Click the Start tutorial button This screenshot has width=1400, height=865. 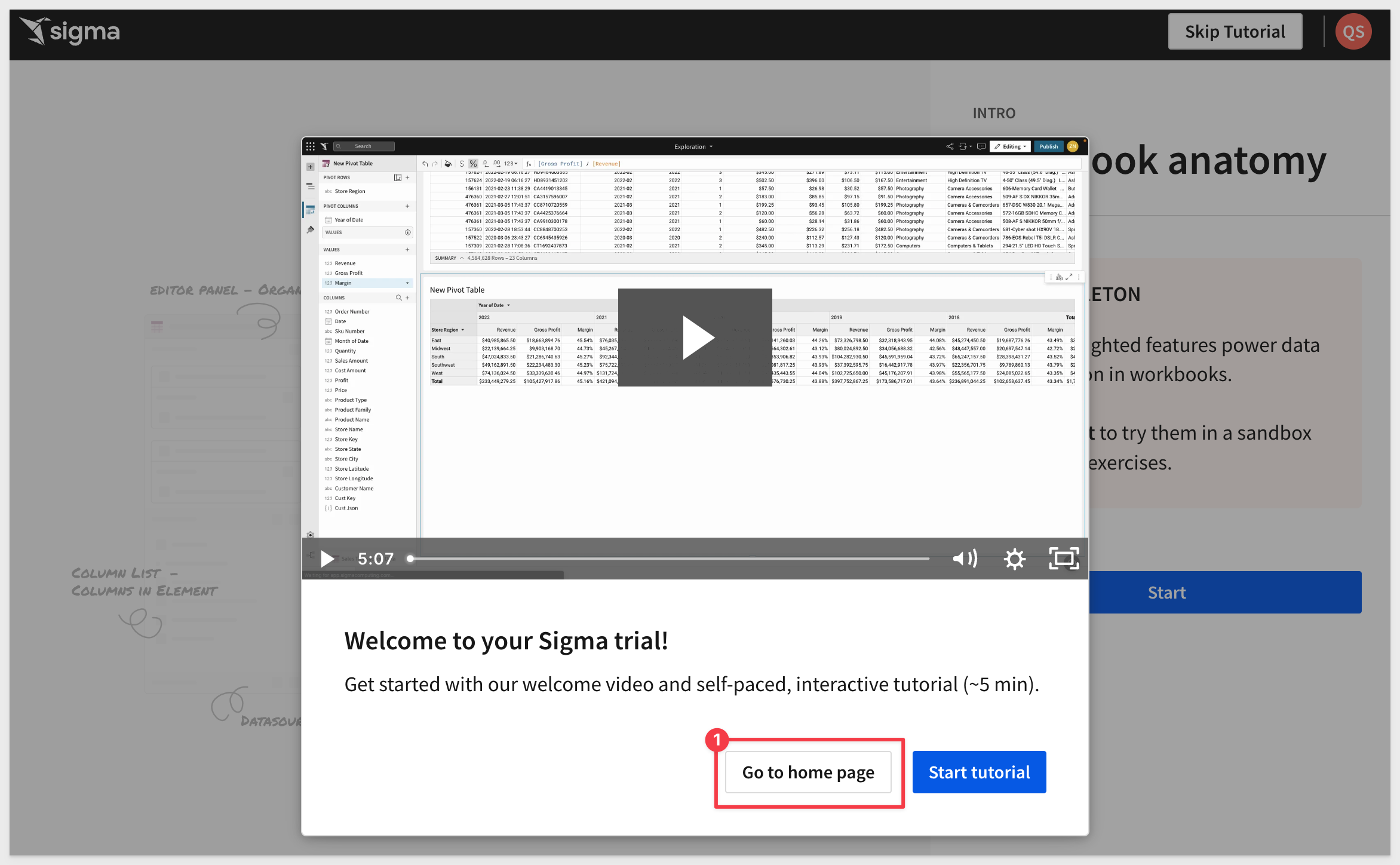pyautogui.click(x=979, y=772)
